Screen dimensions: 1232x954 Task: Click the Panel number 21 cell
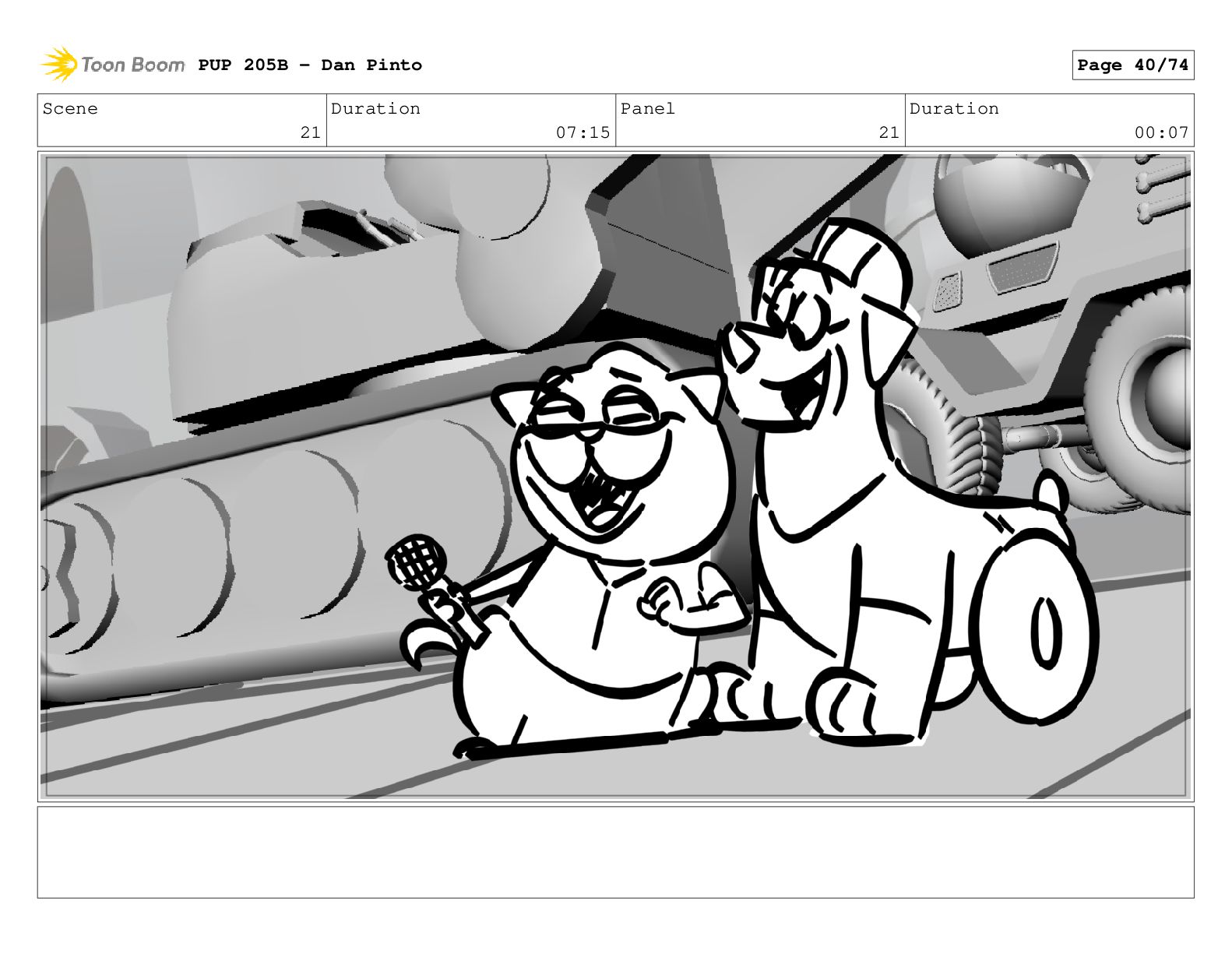click(760, 121)
